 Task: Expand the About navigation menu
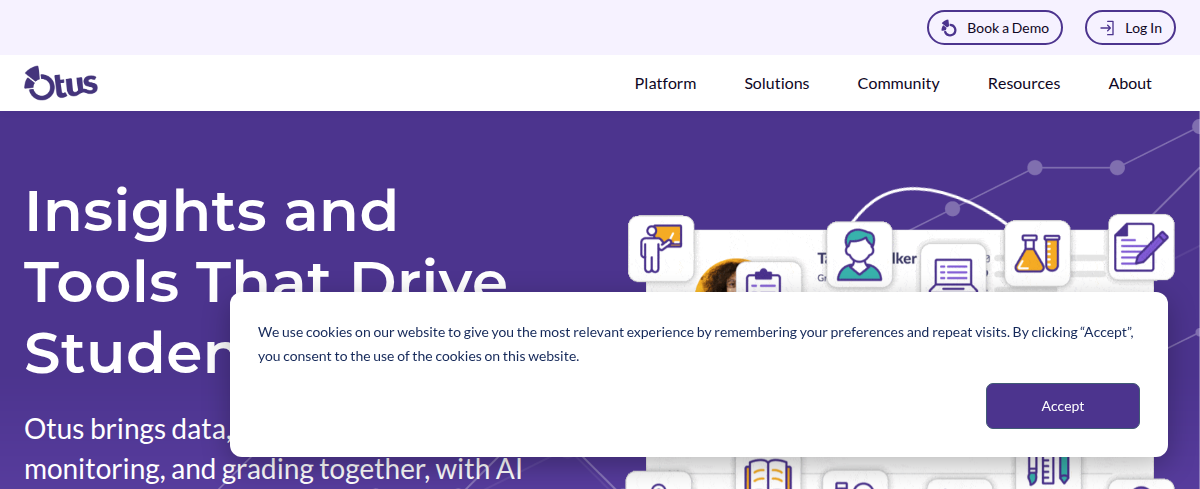click(x=1130, y=84)
